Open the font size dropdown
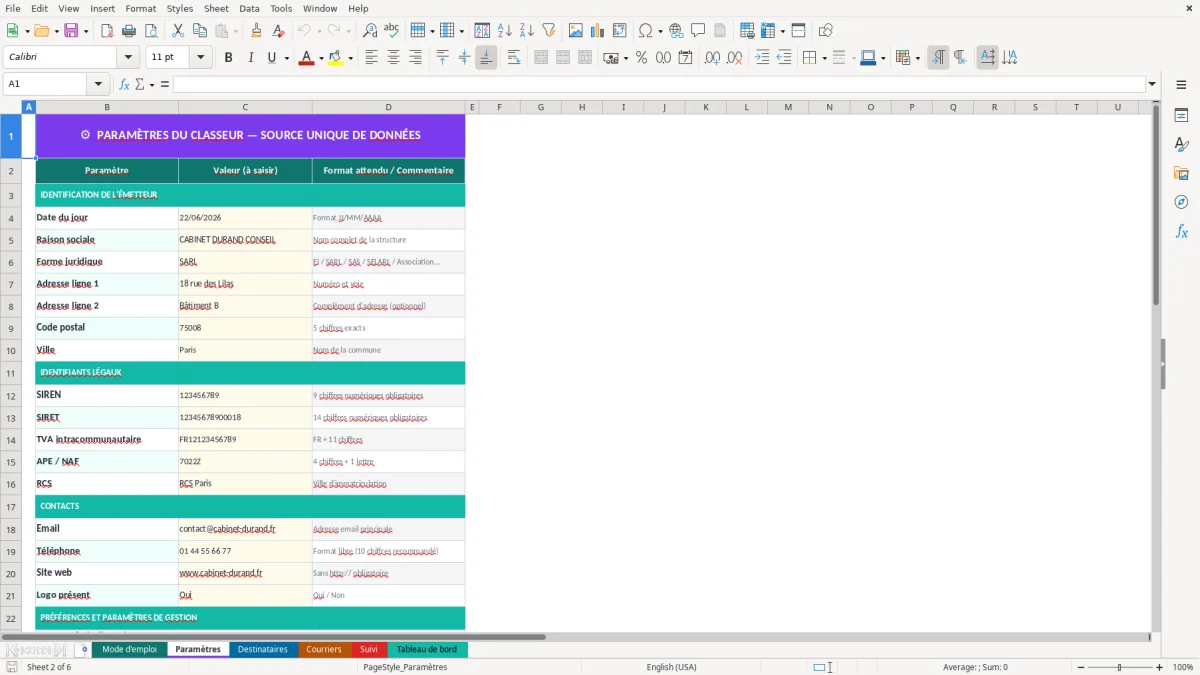 200,58
